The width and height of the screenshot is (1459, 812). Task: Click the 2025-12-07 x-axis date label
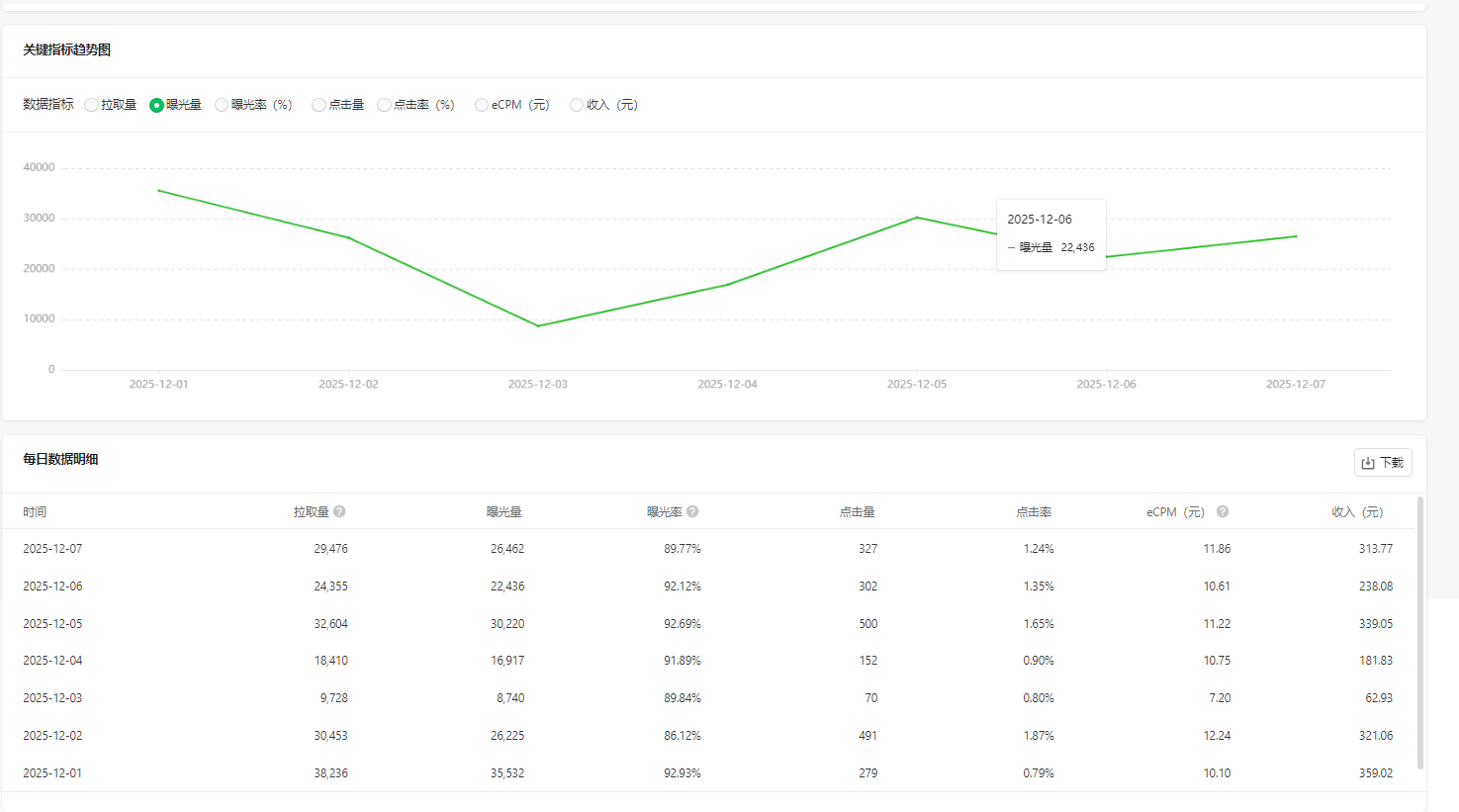point(1295,384)
